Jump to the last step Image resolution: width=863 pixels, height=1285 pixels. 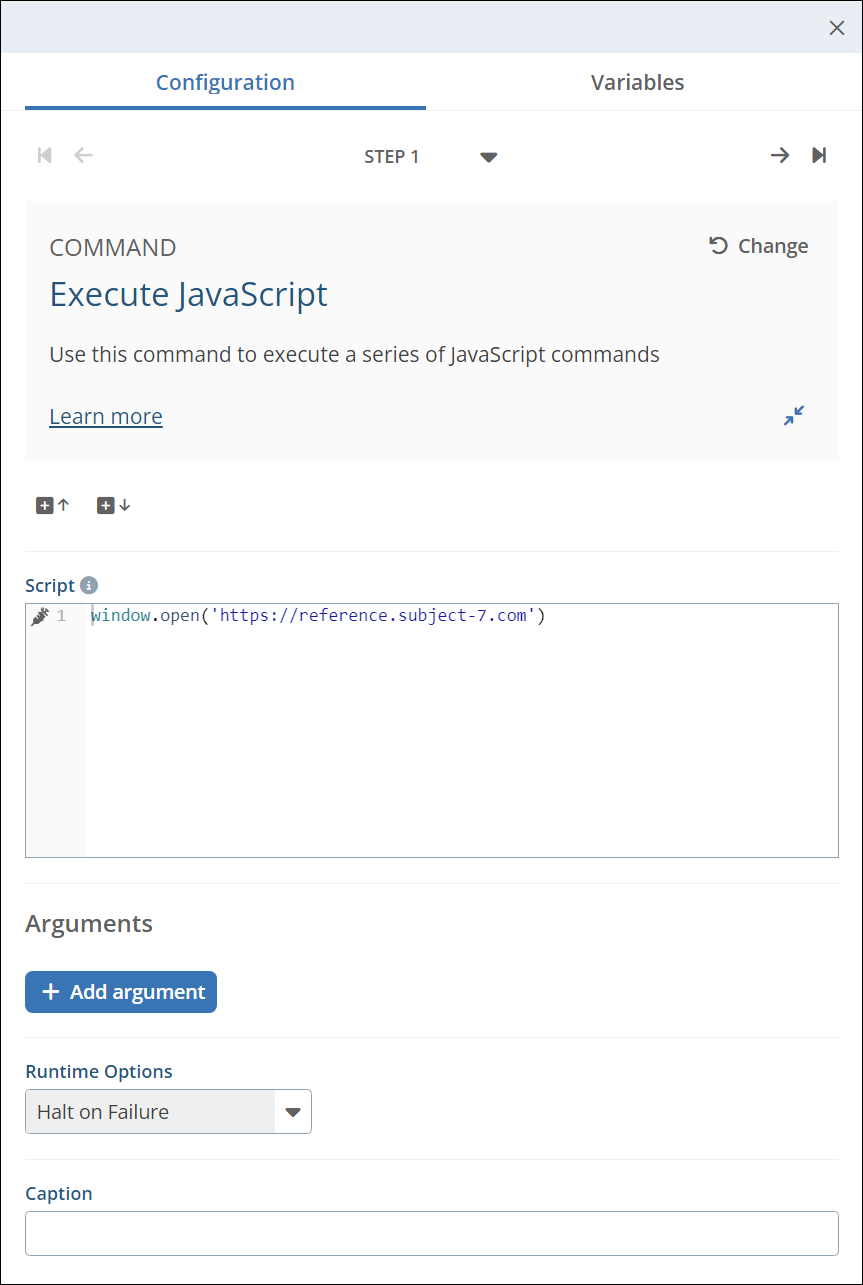[819, 155]
